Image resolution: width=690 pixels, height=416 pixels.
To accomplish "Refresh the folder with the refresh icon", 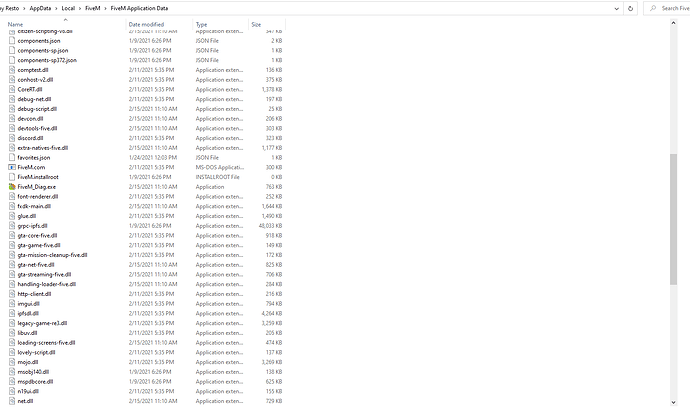I will [630, 8].
